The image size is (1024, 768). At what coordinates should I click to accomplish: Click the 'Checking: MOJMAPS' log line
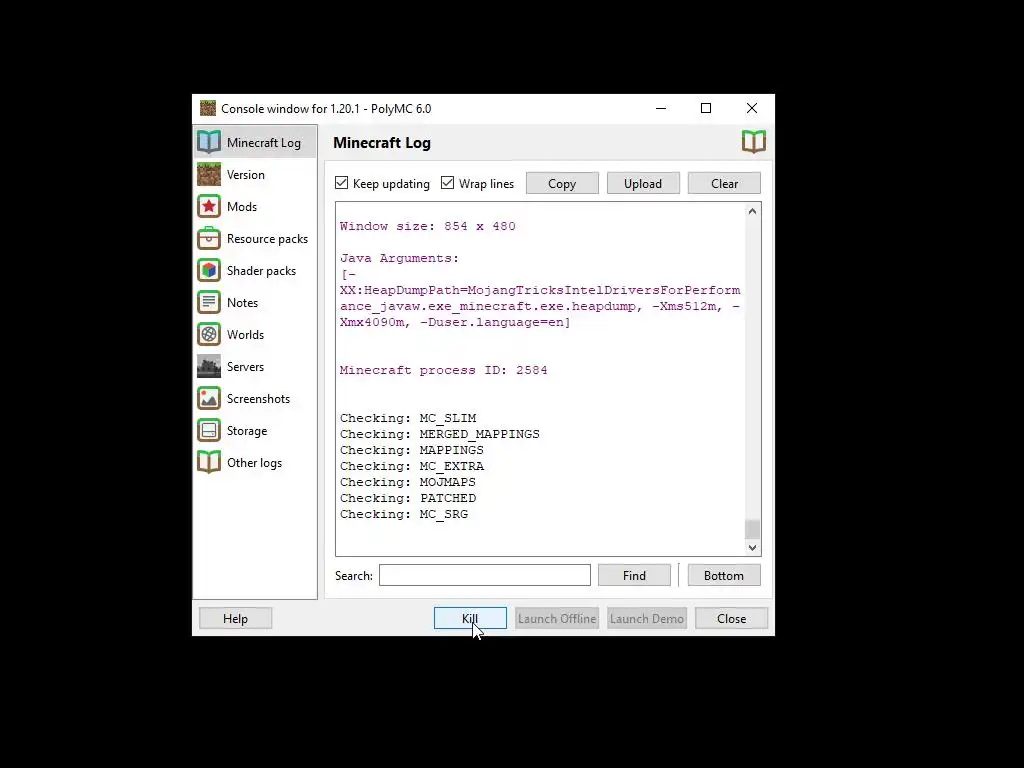point(408,482)
